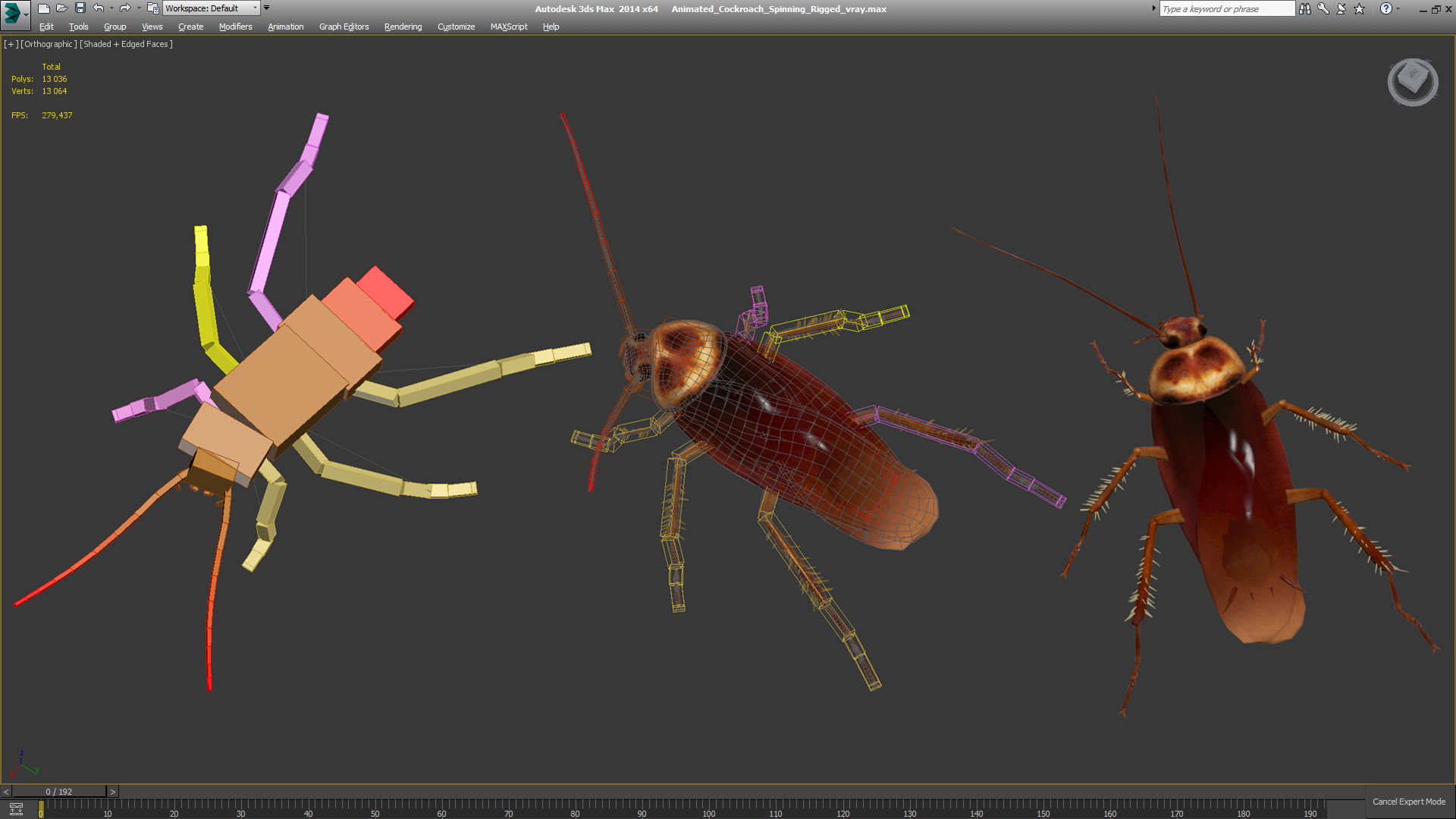Open the Quick Access Toolbar customize arrow
Screen dimensions: 1456x819
coord(266,8)
